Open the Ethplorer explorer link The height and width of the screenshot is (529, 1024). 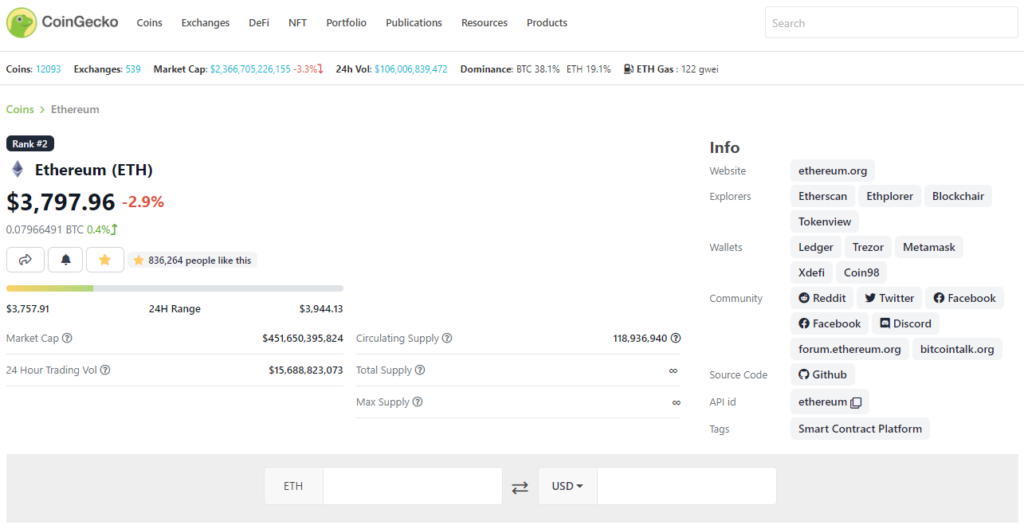point(890,196)
